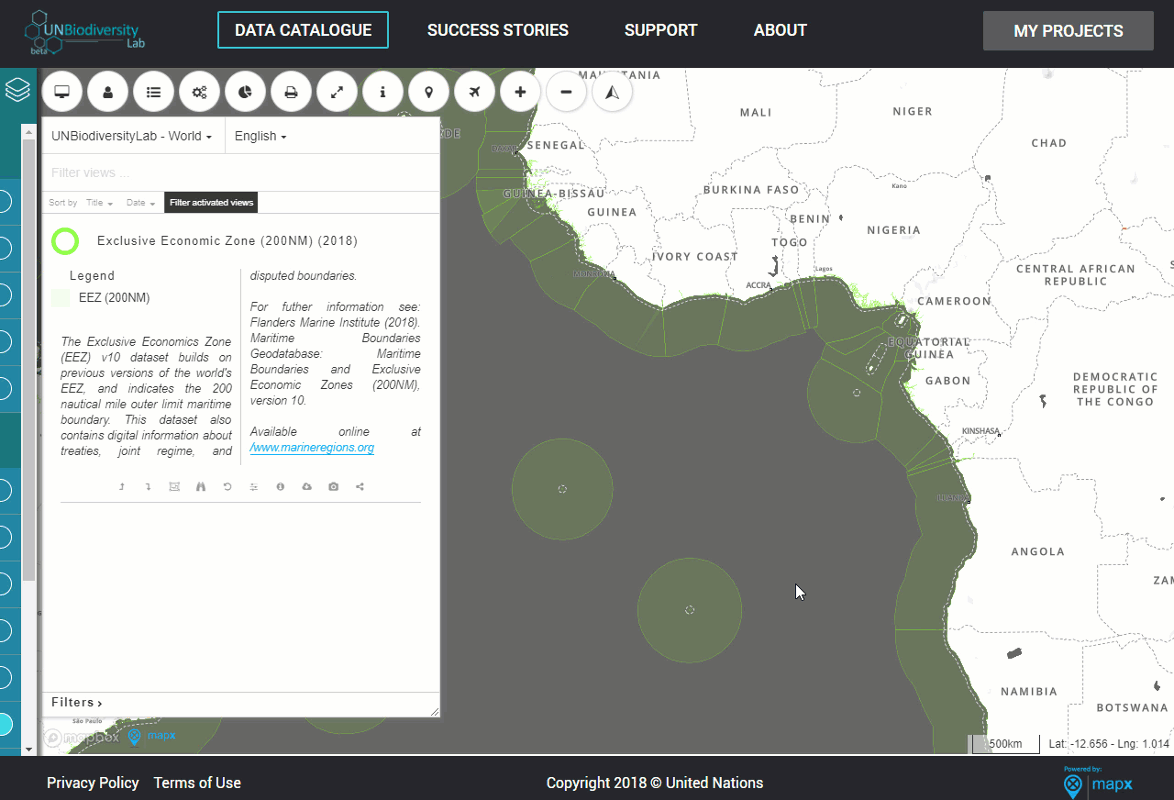
Task: Click binoculars icon under EEZ view
Action: click(201, 487)
